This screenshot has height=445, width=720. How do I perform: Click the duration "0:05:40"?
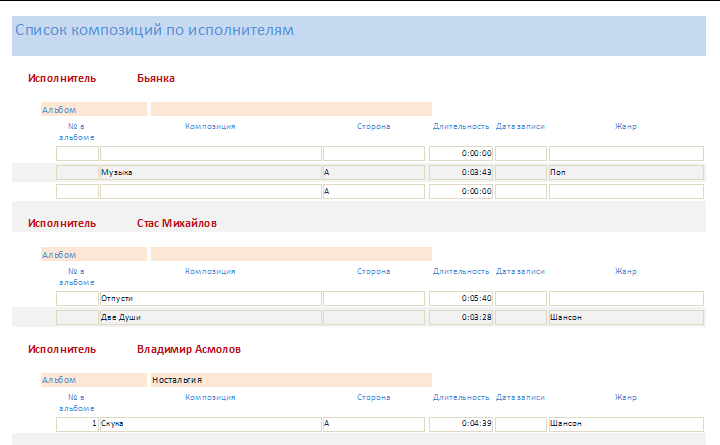click(x=461, y=298)
